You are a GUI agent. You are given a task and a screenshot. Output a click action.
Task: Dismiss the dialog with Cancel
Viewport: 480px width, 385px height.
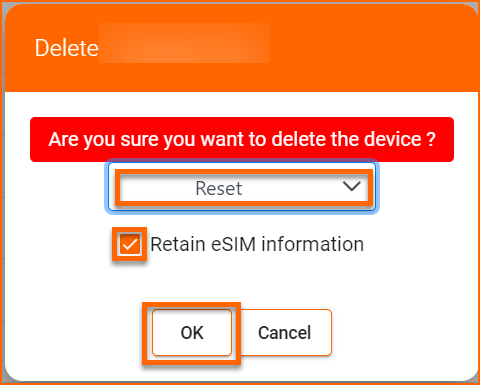[285, 332]
